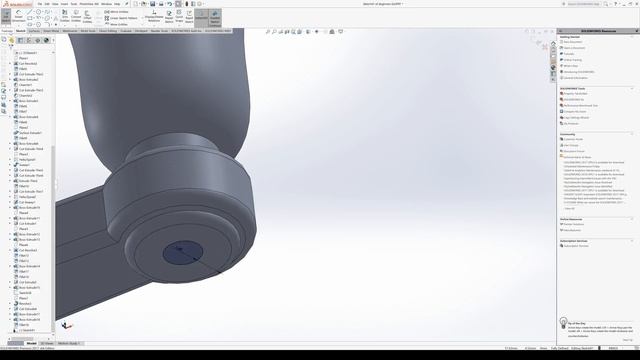Click Apply Scene icon in heads-up toolbar
Image resolution: width=640 pixels, height=360 pixels.
click(332, 31)
